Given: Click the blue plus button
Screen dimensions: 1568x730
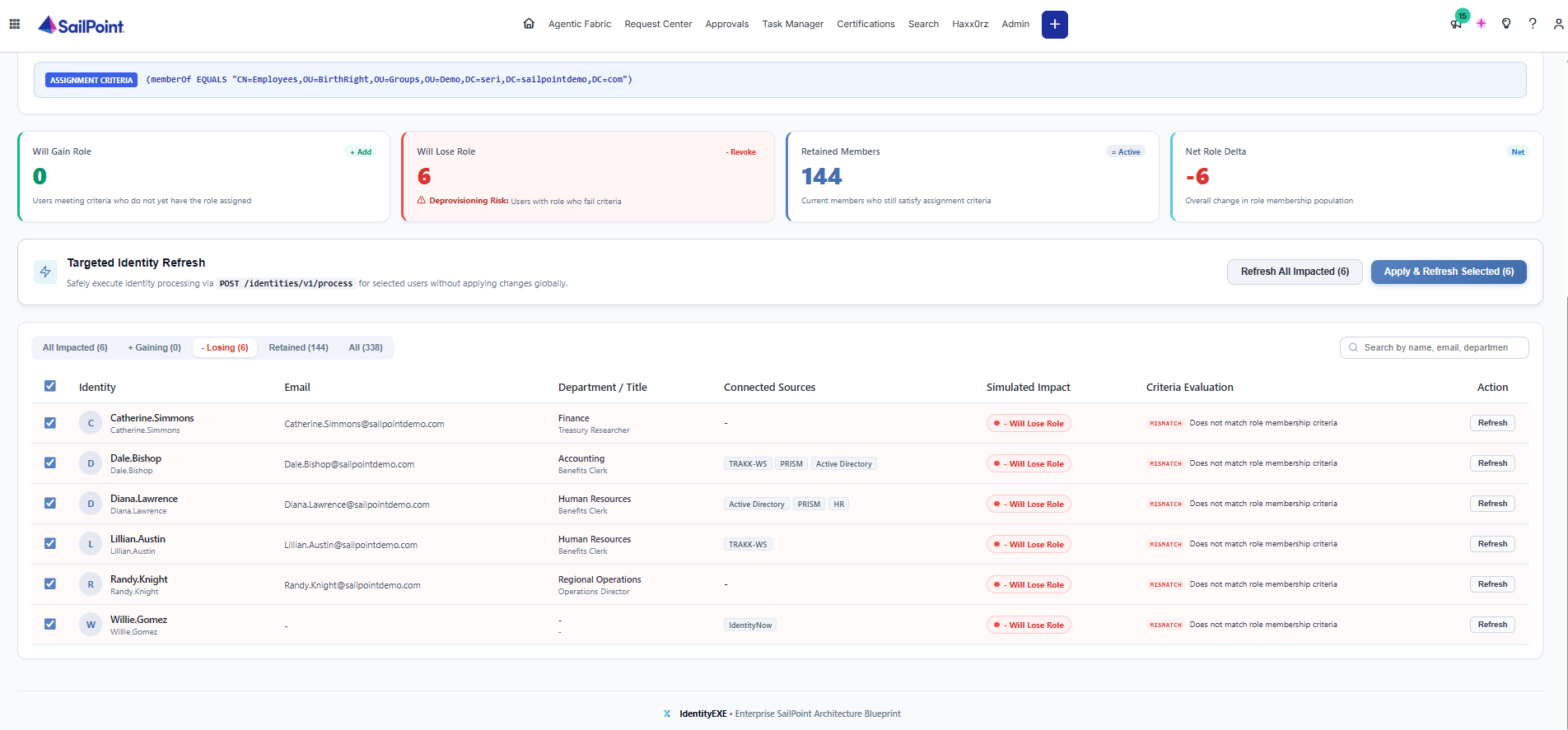Looking at the screenshot, I should pos(1054,24).
